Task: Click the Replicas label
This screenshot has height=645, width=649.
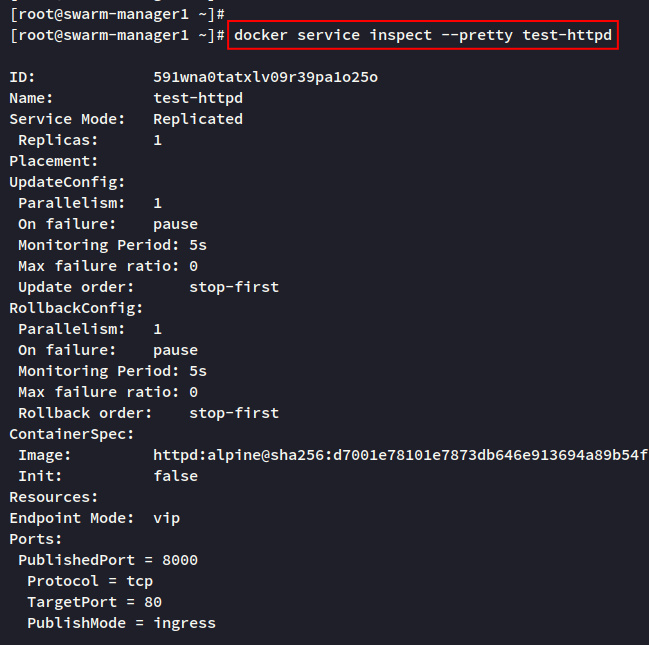Action: (58, 140)
